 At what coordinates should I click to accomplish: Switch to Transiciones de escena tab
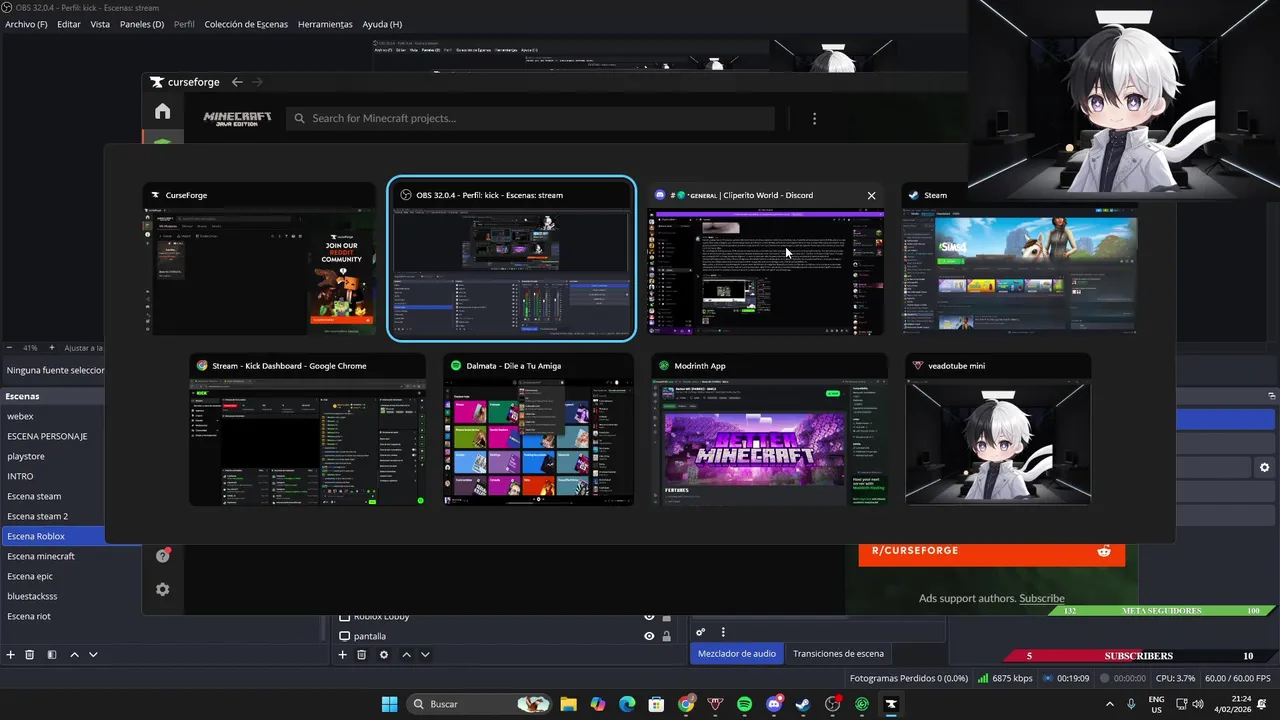(838, 654)
